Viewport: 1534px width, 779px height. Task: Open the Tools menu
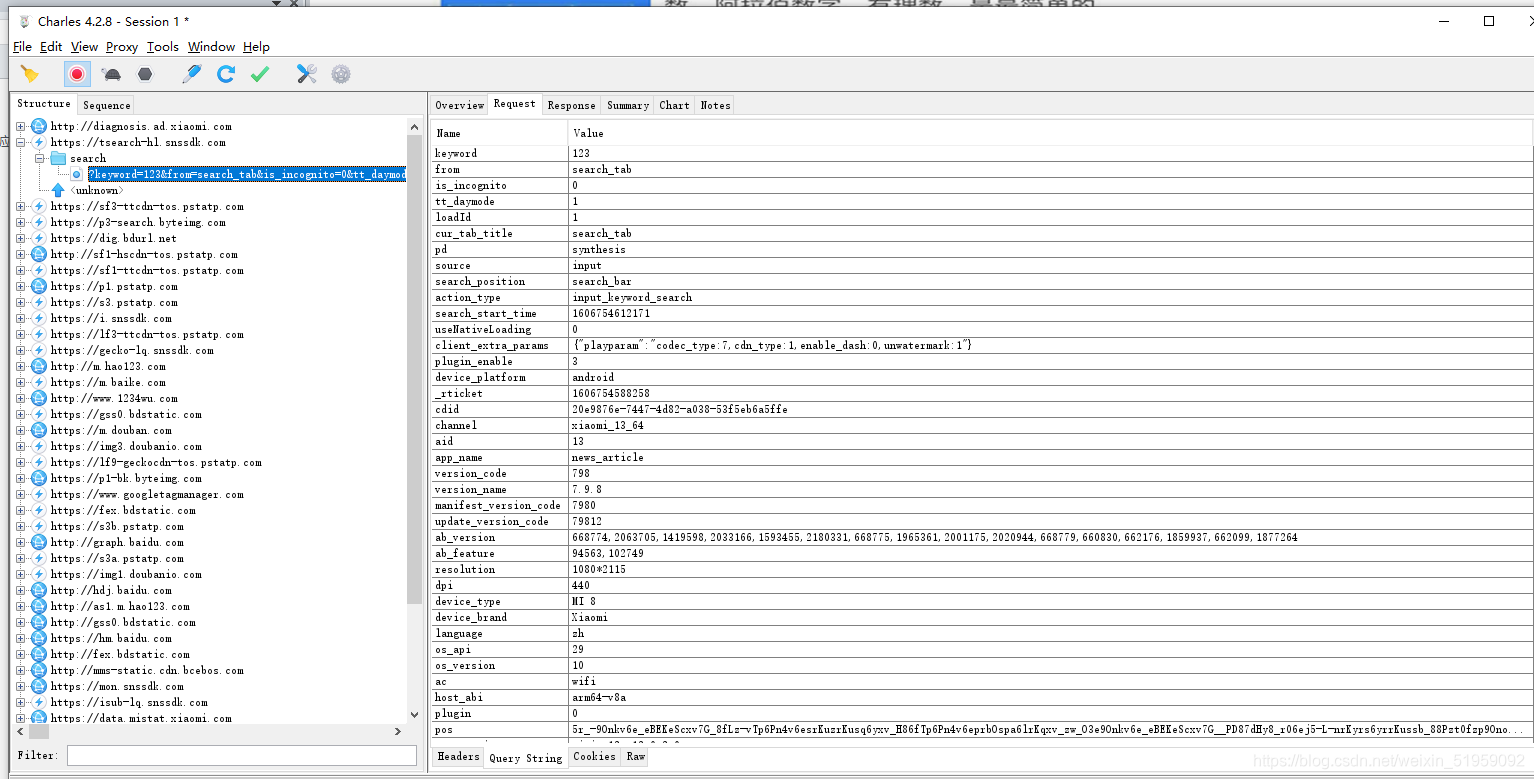click(x=163, y=47)
